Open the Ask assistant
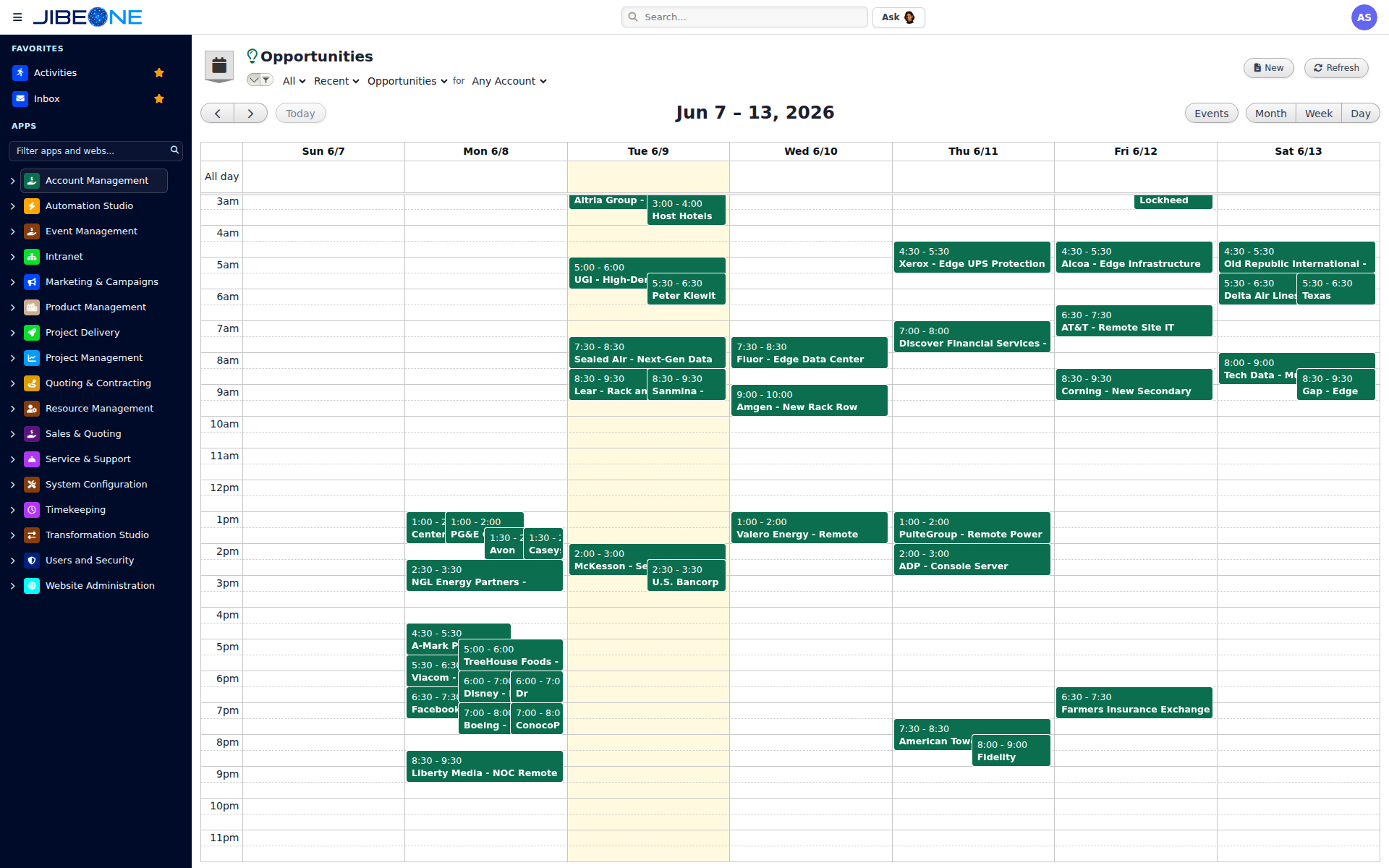Image resolution: width=1389 pixels, height=868 pixels. click(899, 17)
